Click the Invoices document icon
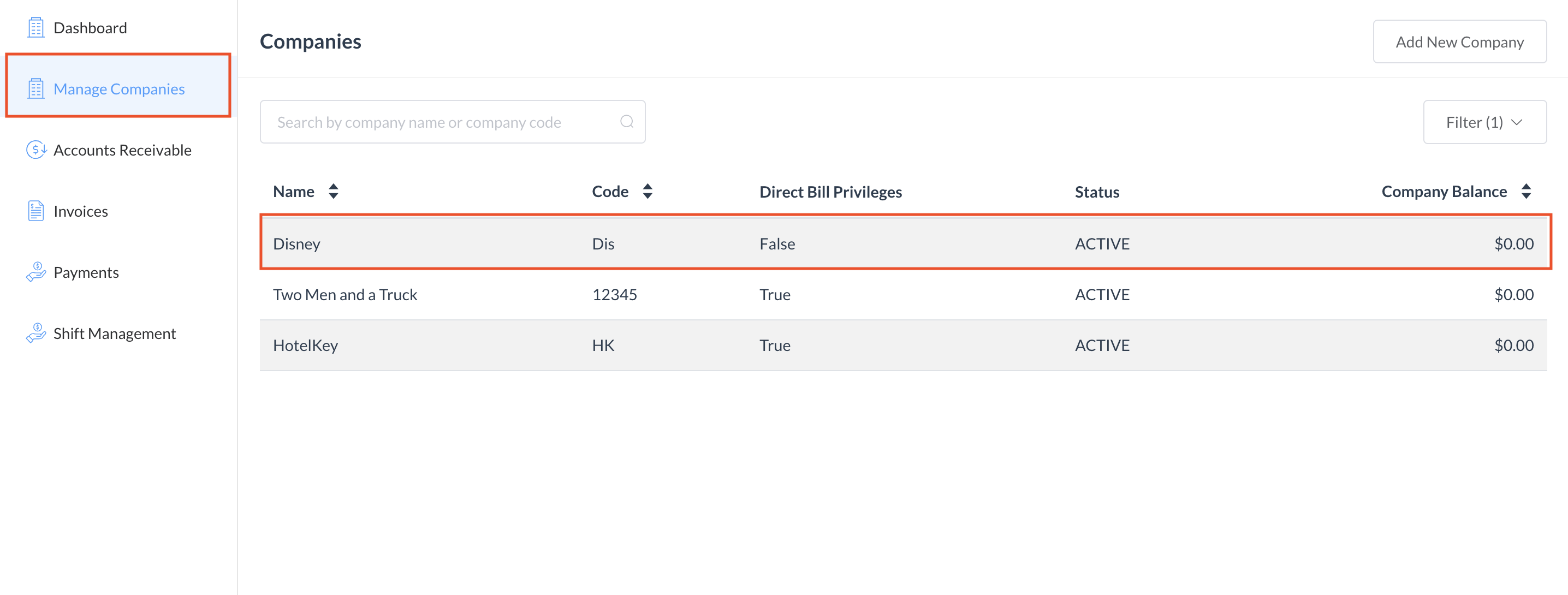This screenshot has height=595, width=1568. (x=36, y=211)
